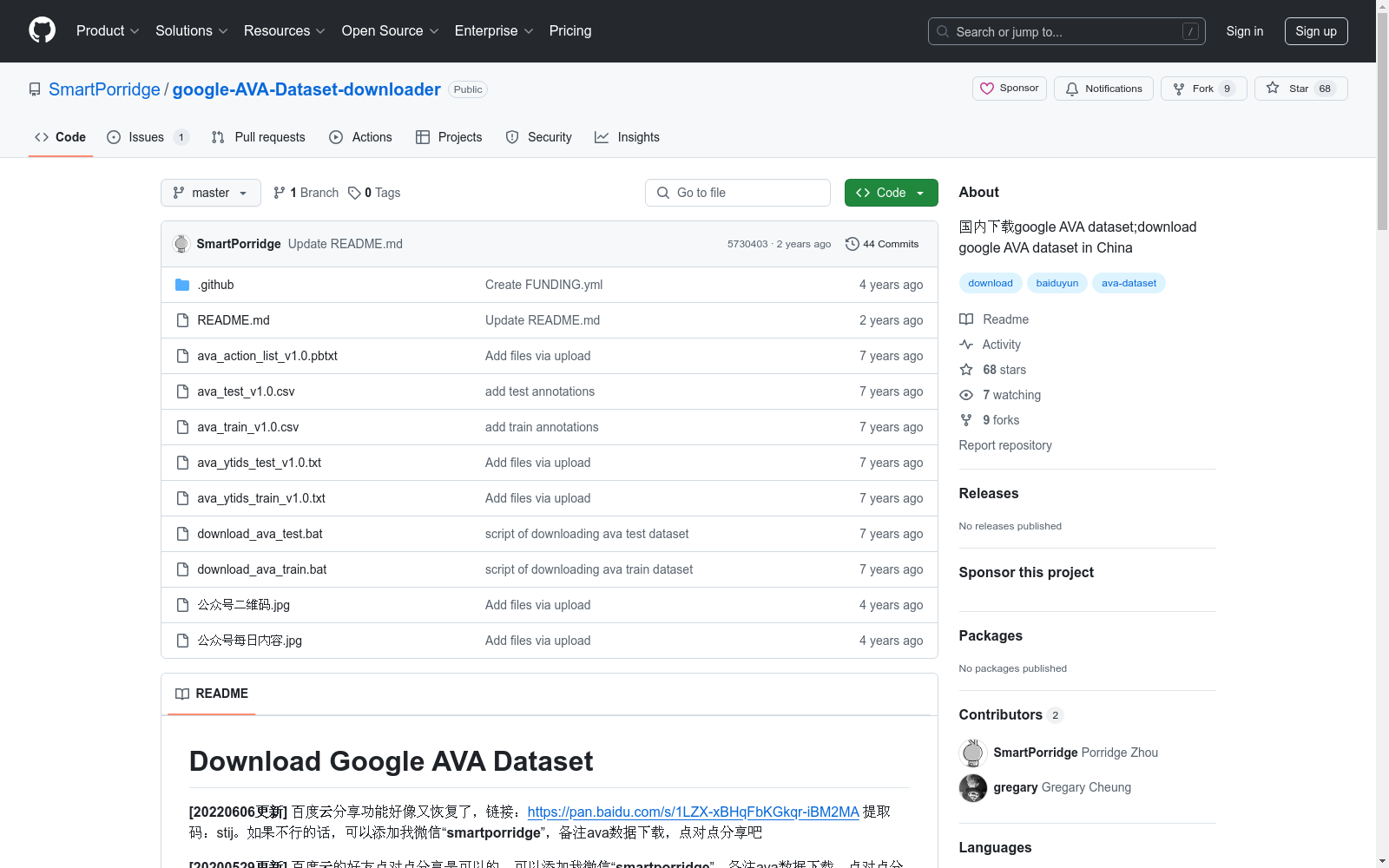
Task: Click the ava_train_v1.0.csv file icon
Action: [182, 427]
